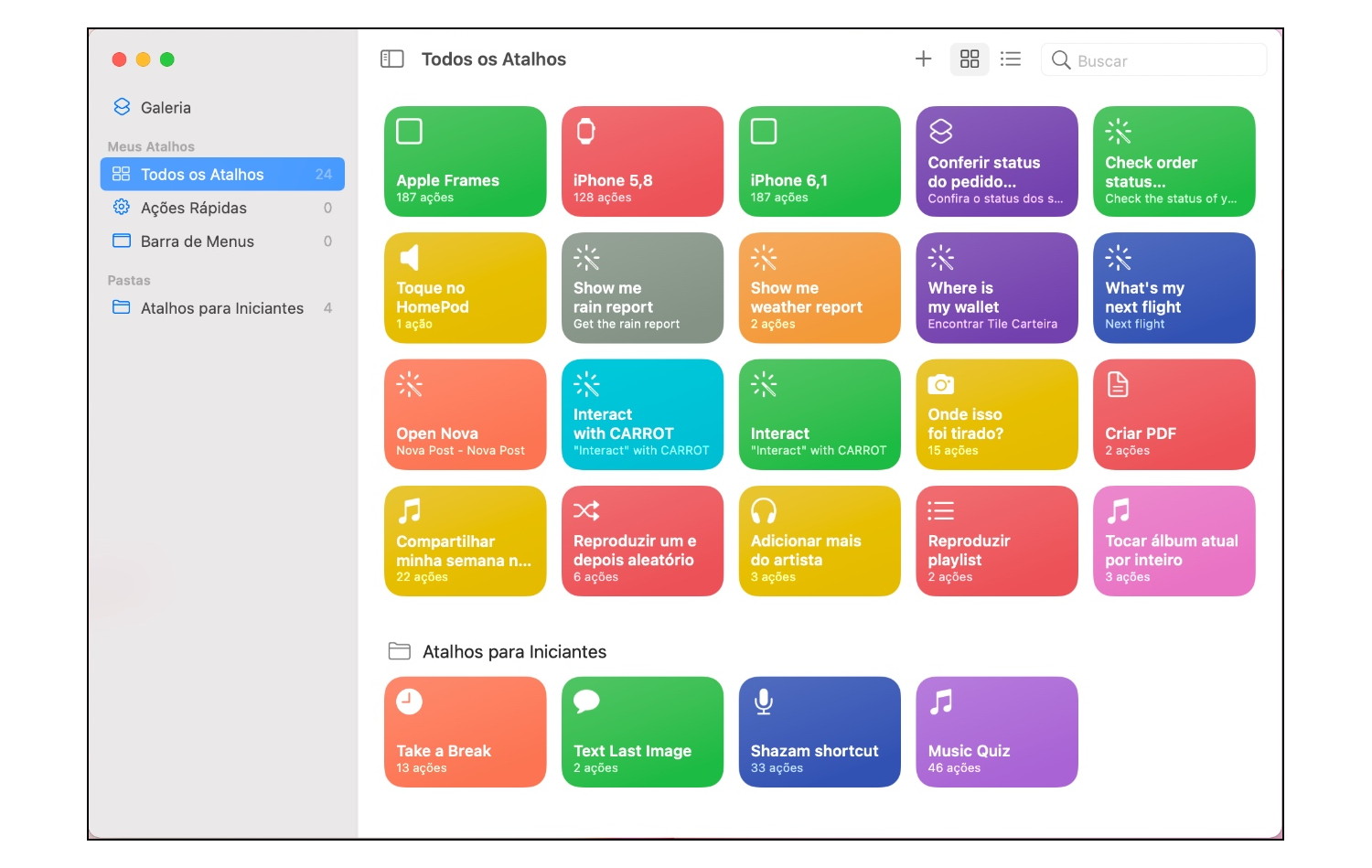The width and height of the screenshot is (1372, 868).
Task: Click wand icon on What's my next flight
Action: [1118, 258]
